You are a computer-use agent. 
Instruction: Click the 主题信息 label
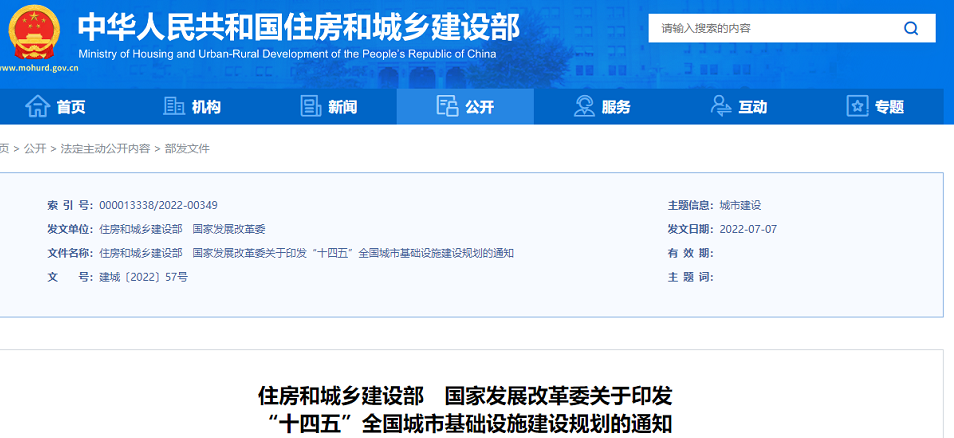pyautogui.click(x=691, y=205)
